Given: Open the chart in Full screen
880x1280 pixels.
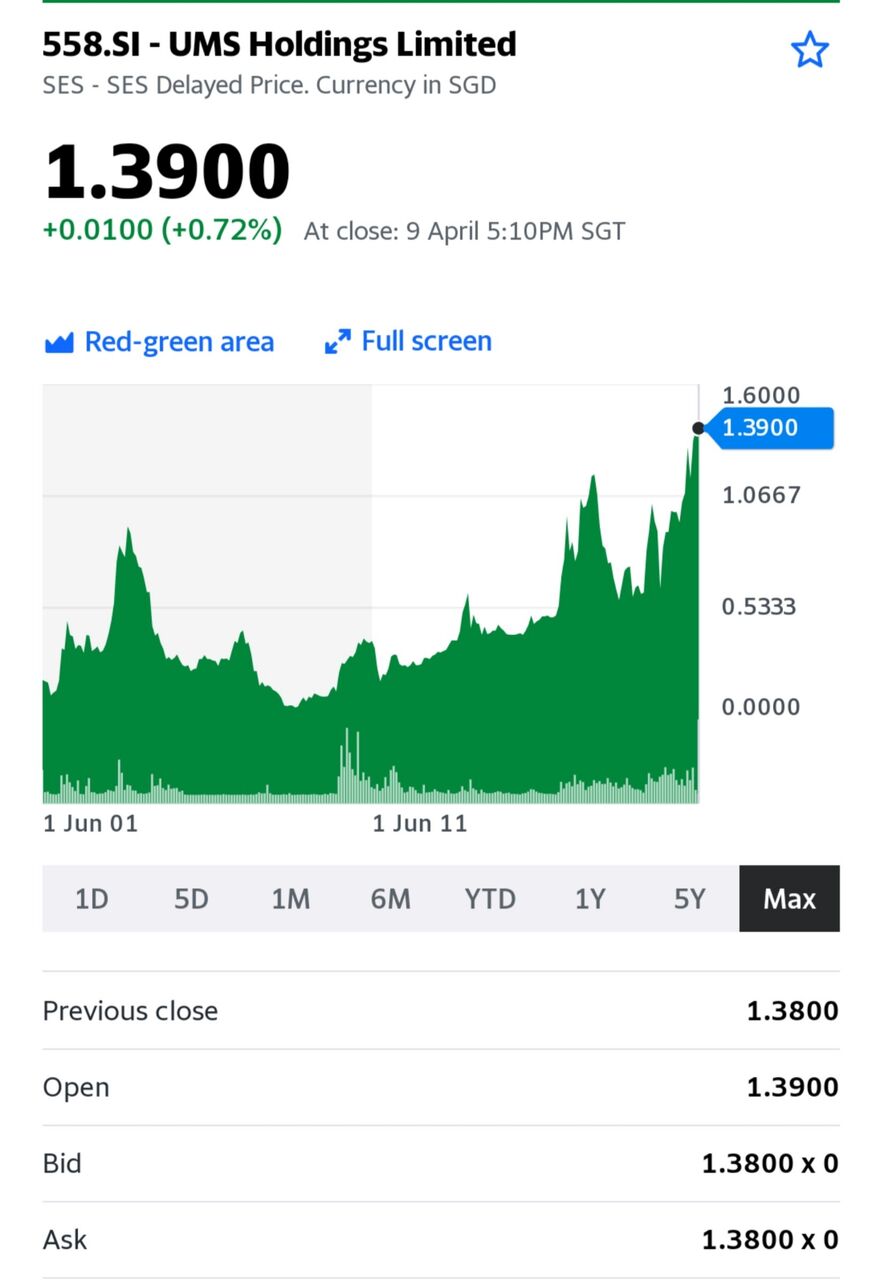Looking at the screenshot, I should (x=408, y=342).
